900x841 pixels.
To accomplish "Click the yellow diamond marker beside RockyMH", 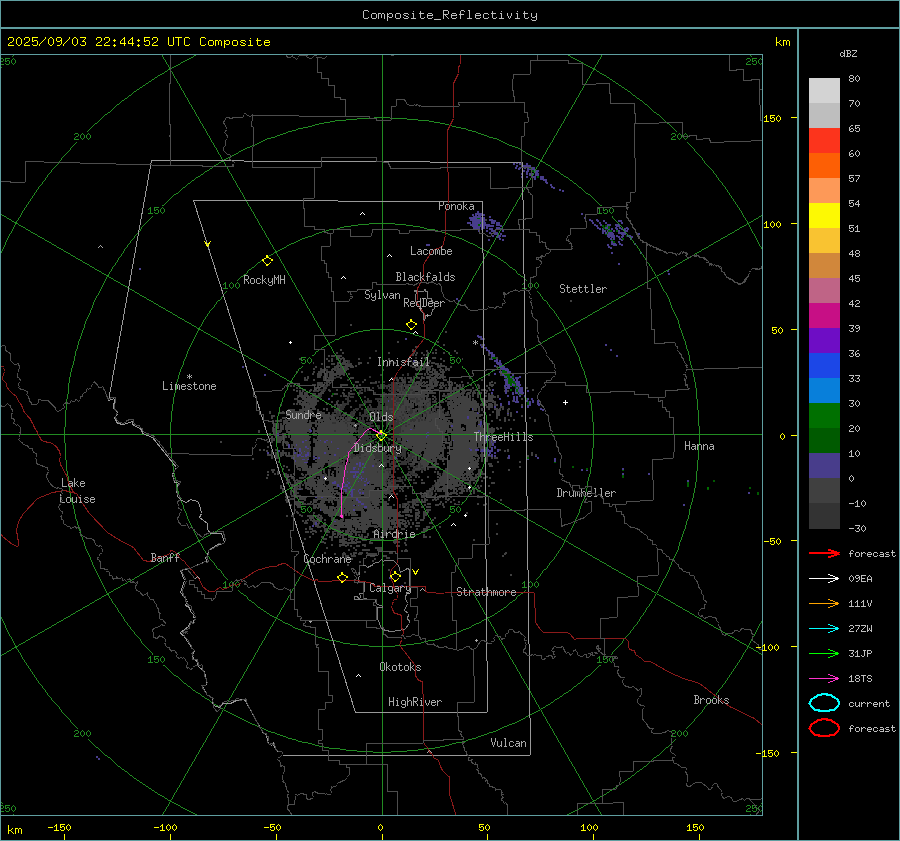I will click(x=267, y=261).
